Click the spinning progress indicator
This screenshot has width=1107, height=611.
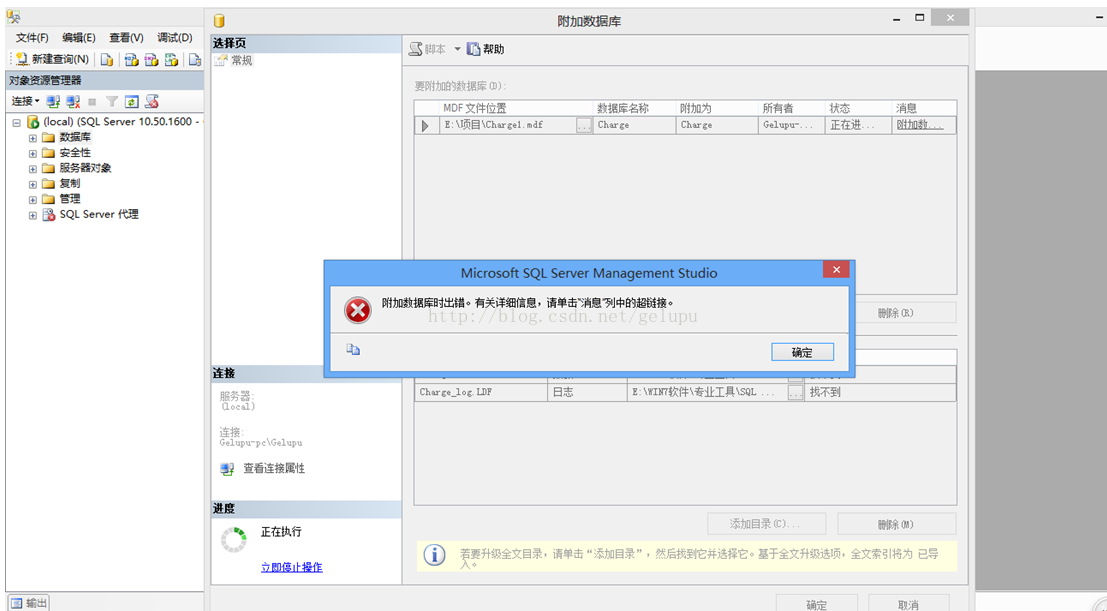click(234, 540)
